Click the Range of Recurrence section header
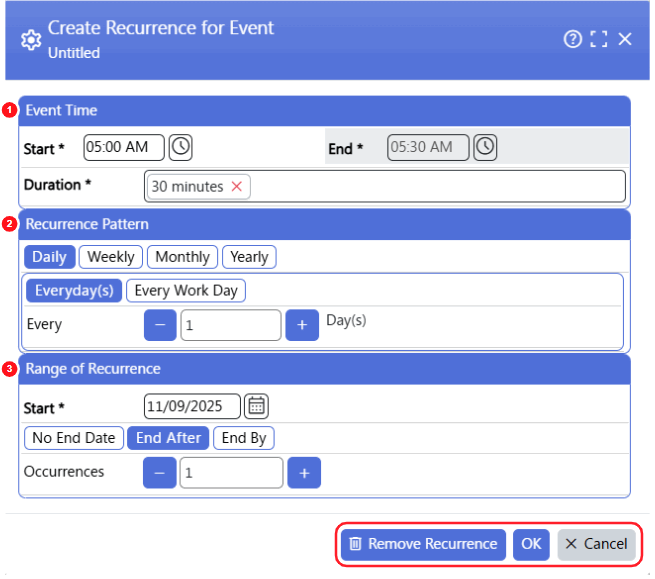 click(x=325, y=369)
